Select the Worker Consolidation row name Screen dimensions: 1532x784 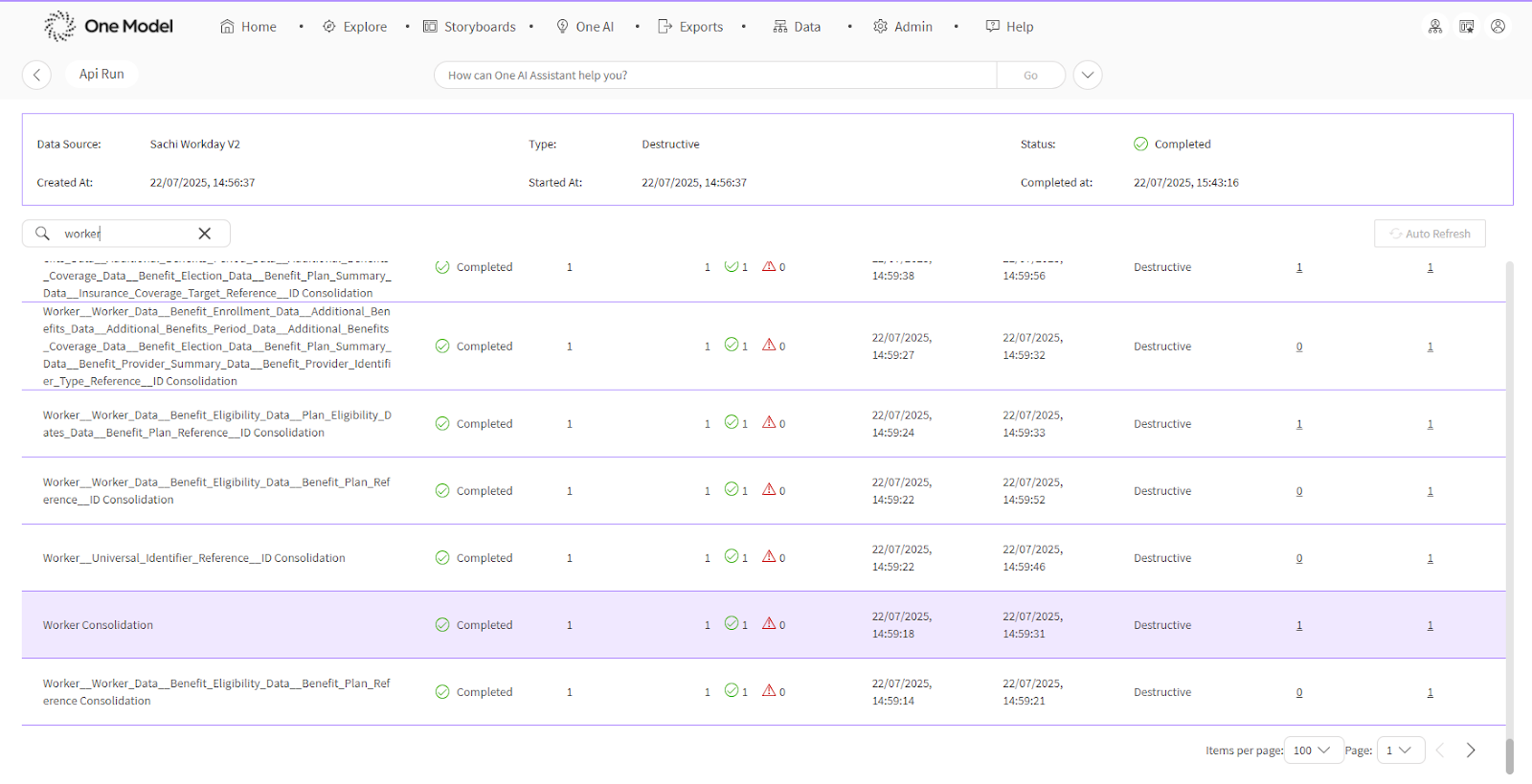[x=98, y=625]
